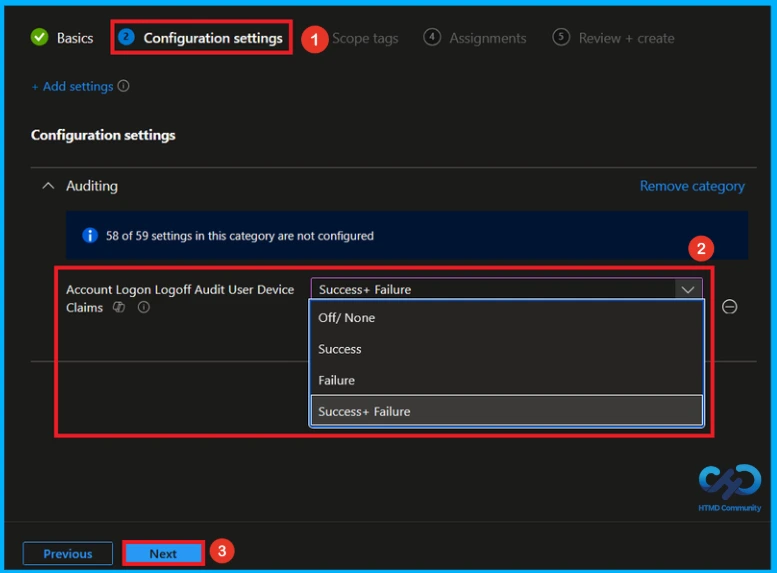Click the Next button
The height and width of the screenshot is (573, 777).
tap(163, 553)
